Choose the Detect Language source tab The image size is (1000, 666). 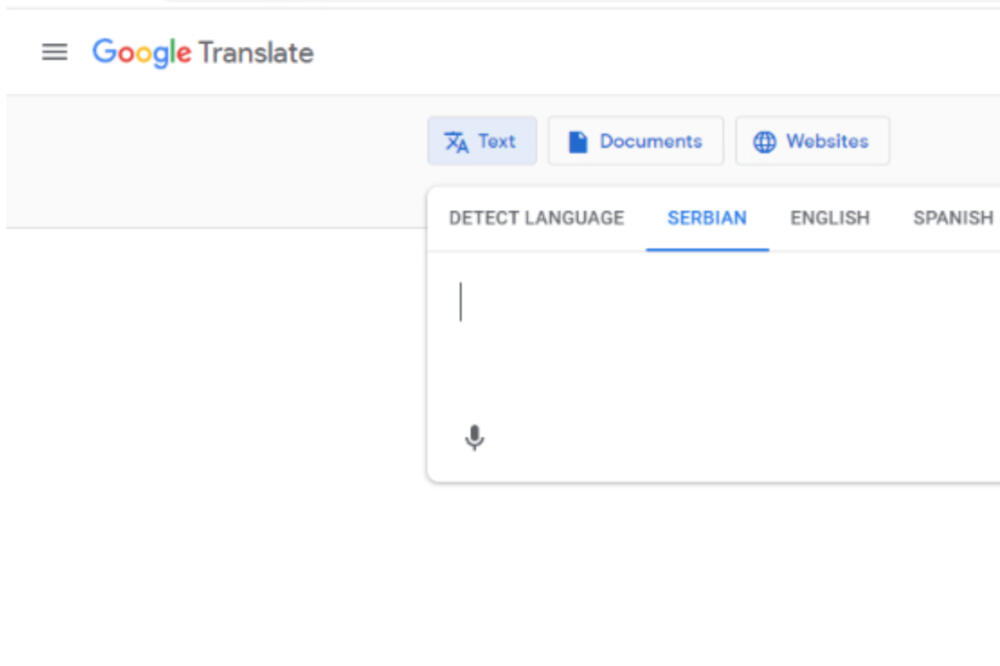coord(536,218)
